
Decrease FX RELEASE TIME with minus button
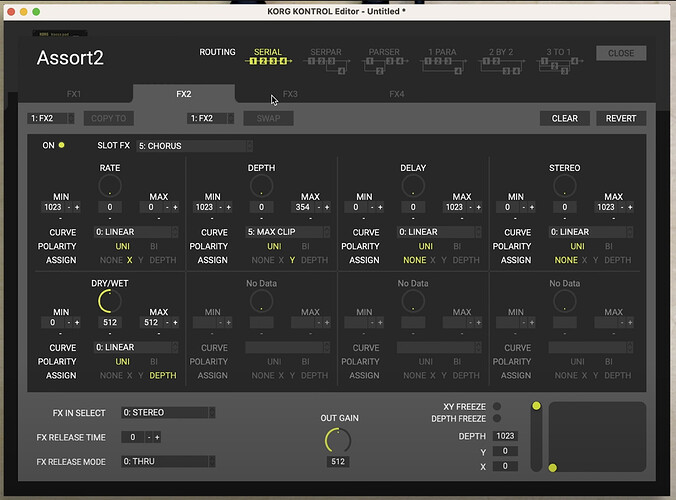tap(149, 438)
